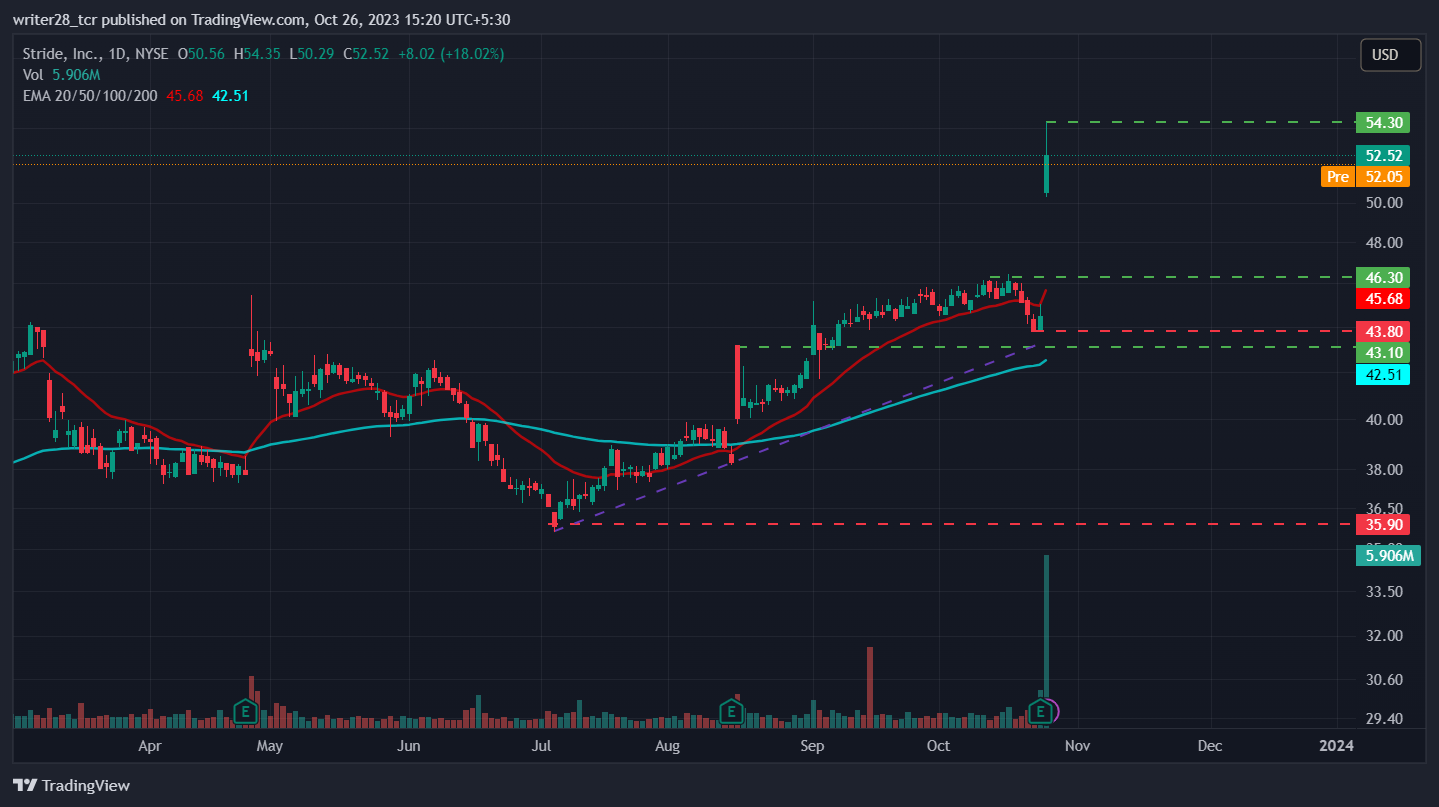Click the 46.30 green price label
Screen dimensions: 1439x807
(1382, 277)
